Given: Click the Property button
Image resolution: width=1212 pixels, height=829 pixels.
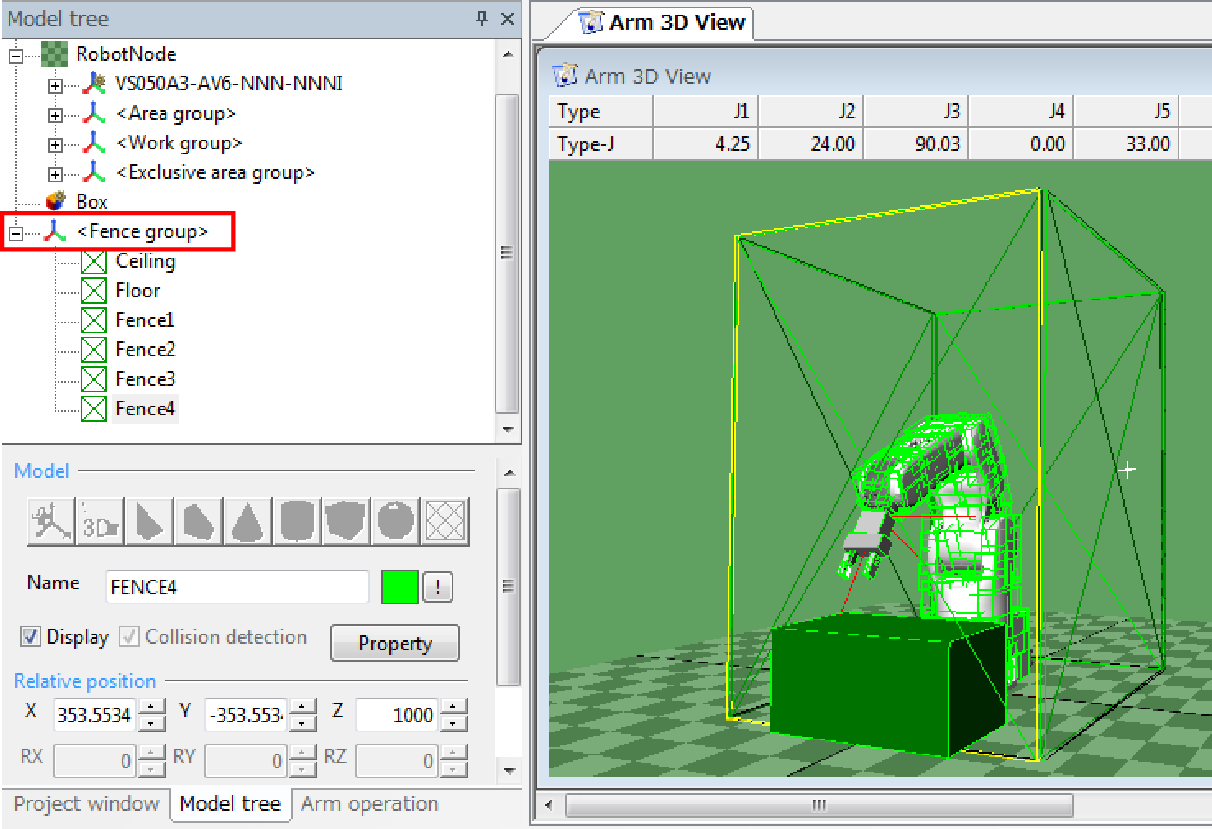Looking at the screenshot, I should pyautogui.click(x=394, y=644).
